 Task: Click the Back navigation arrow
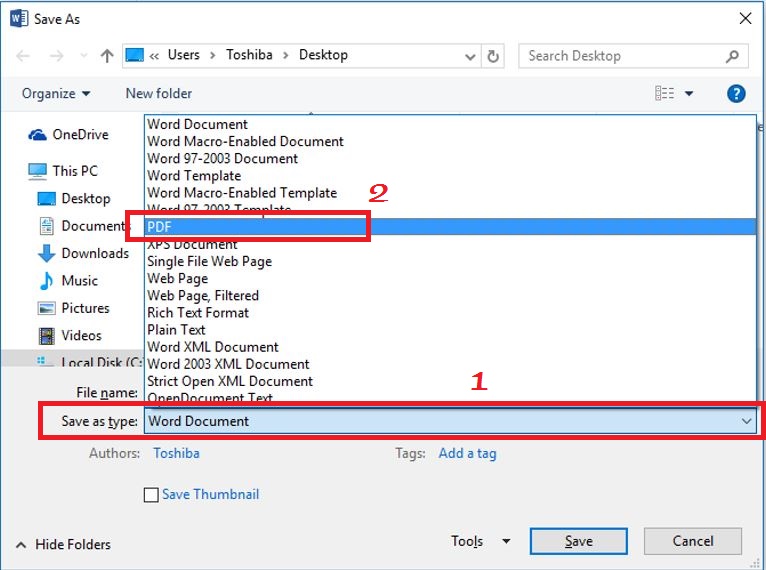23,56
